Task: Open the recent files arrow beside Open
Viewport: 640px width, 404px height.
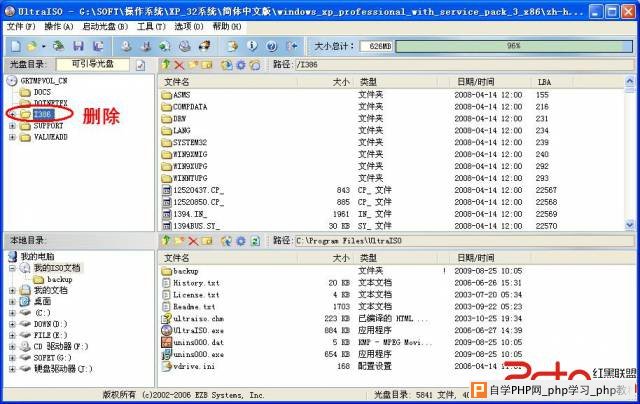Action: 43,47
